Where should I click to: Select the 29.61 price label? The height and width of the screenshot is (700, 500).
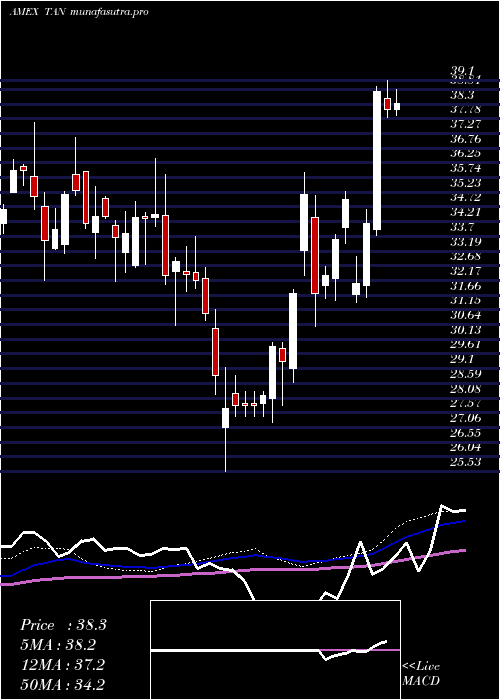(x=466, y=344)
